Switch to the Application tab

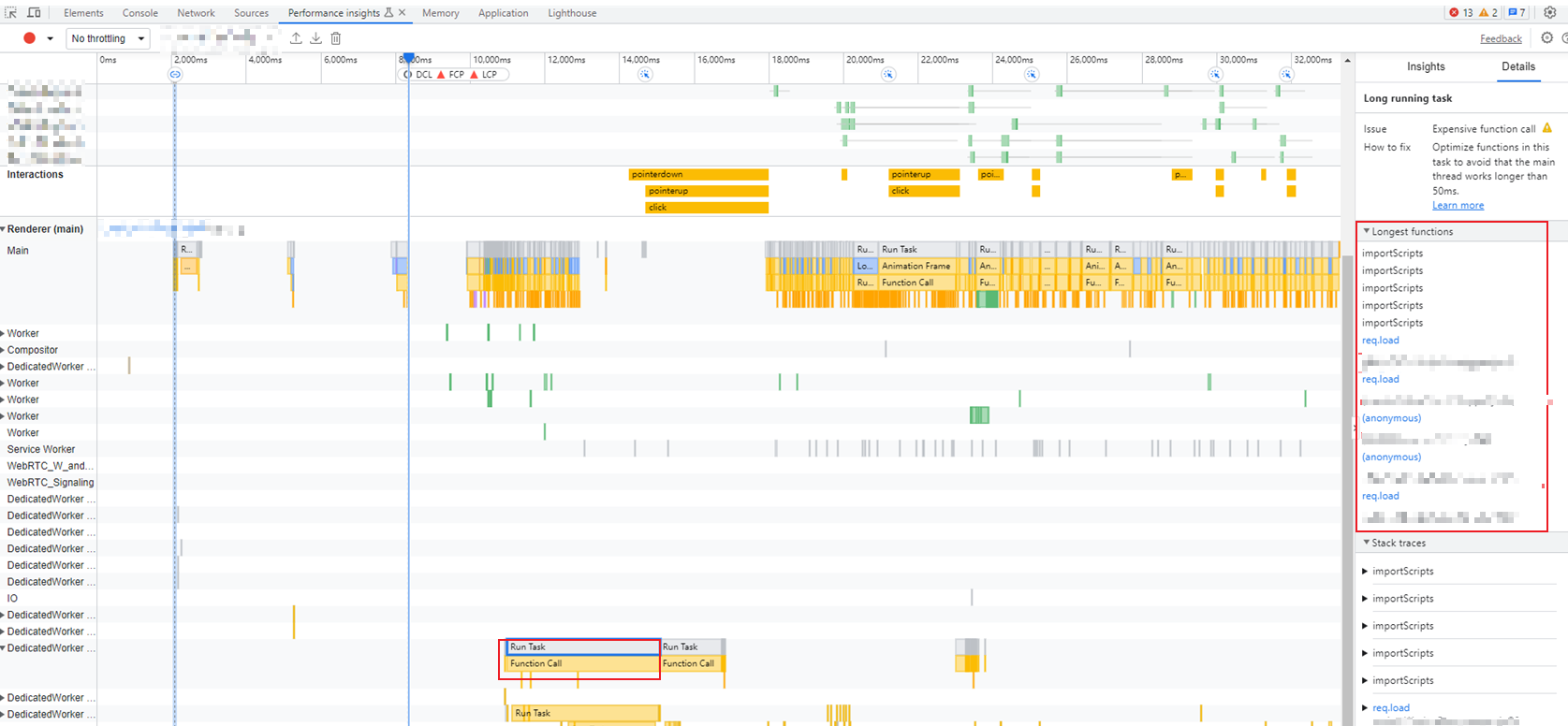pos(503,13)
